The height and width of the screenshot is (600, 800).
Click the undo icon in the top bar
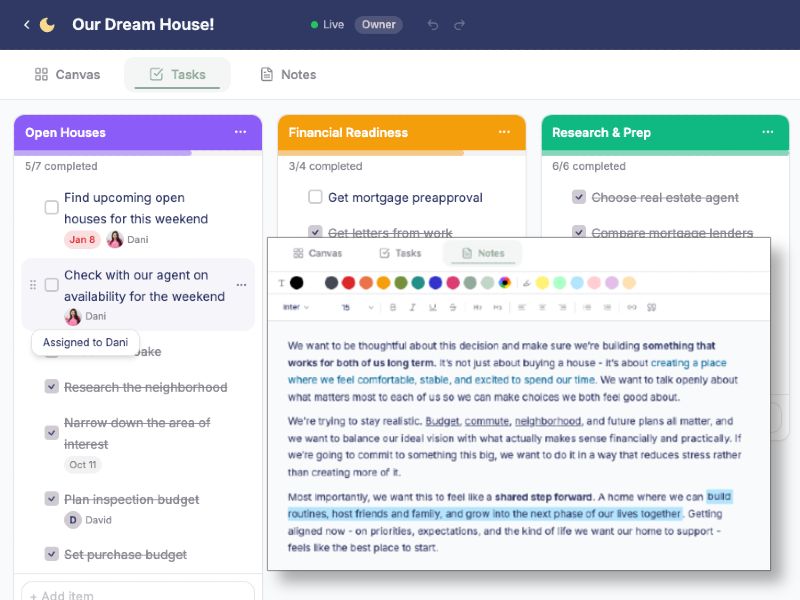coord(433,24)
